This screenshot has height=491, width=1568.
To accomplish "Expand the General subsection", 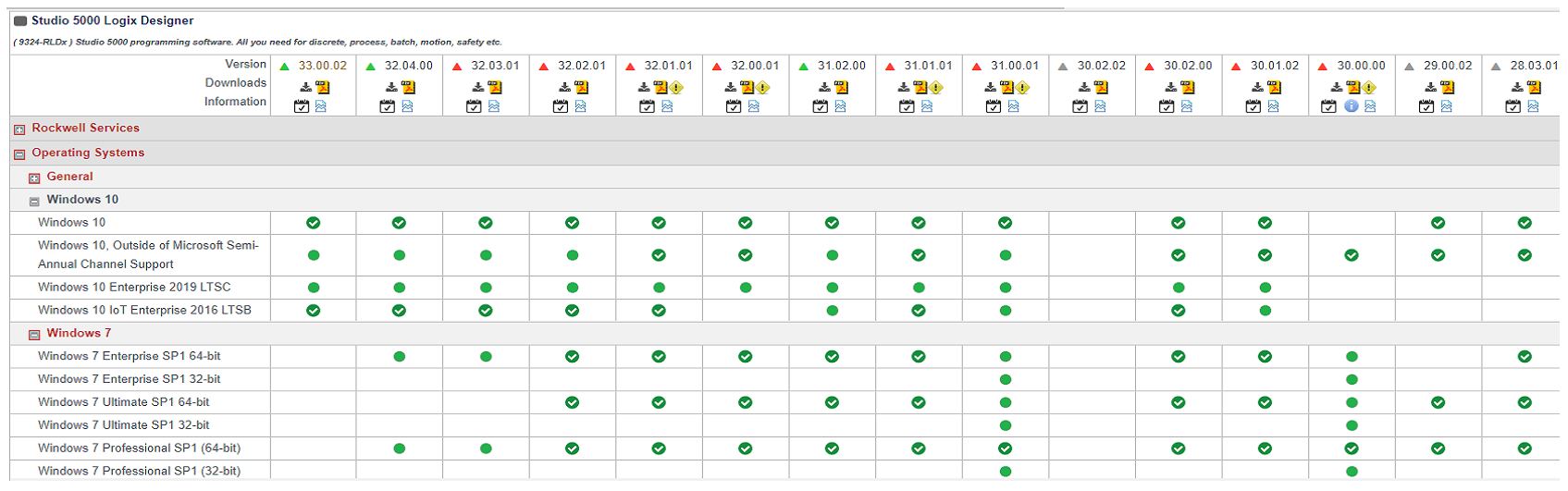I will coord(34,178).
